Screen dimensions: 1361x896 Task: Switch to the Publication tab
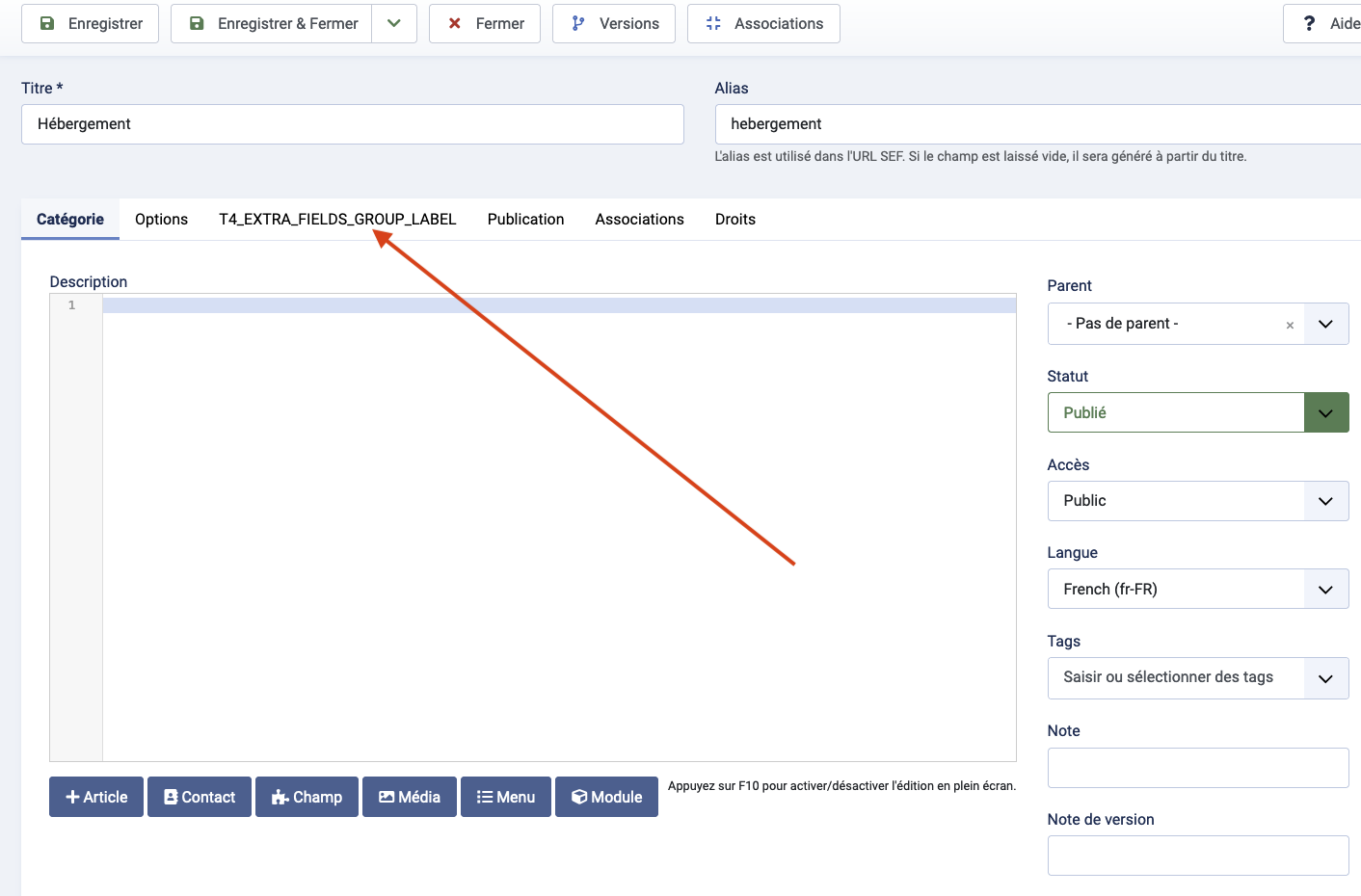click(x=525, y=220)
